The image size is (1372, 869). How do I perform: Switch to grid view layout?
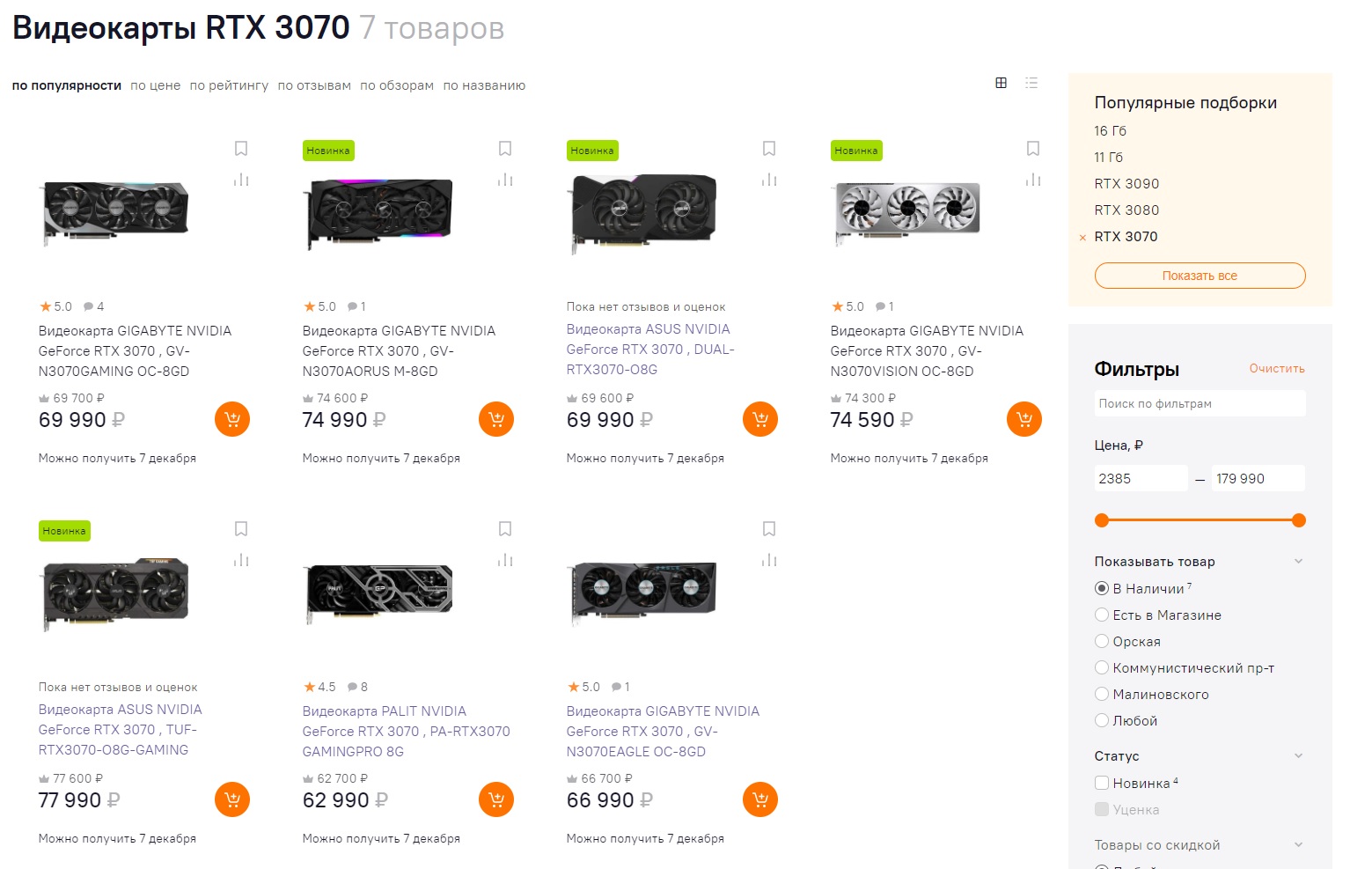click(x=1001, y=83)
